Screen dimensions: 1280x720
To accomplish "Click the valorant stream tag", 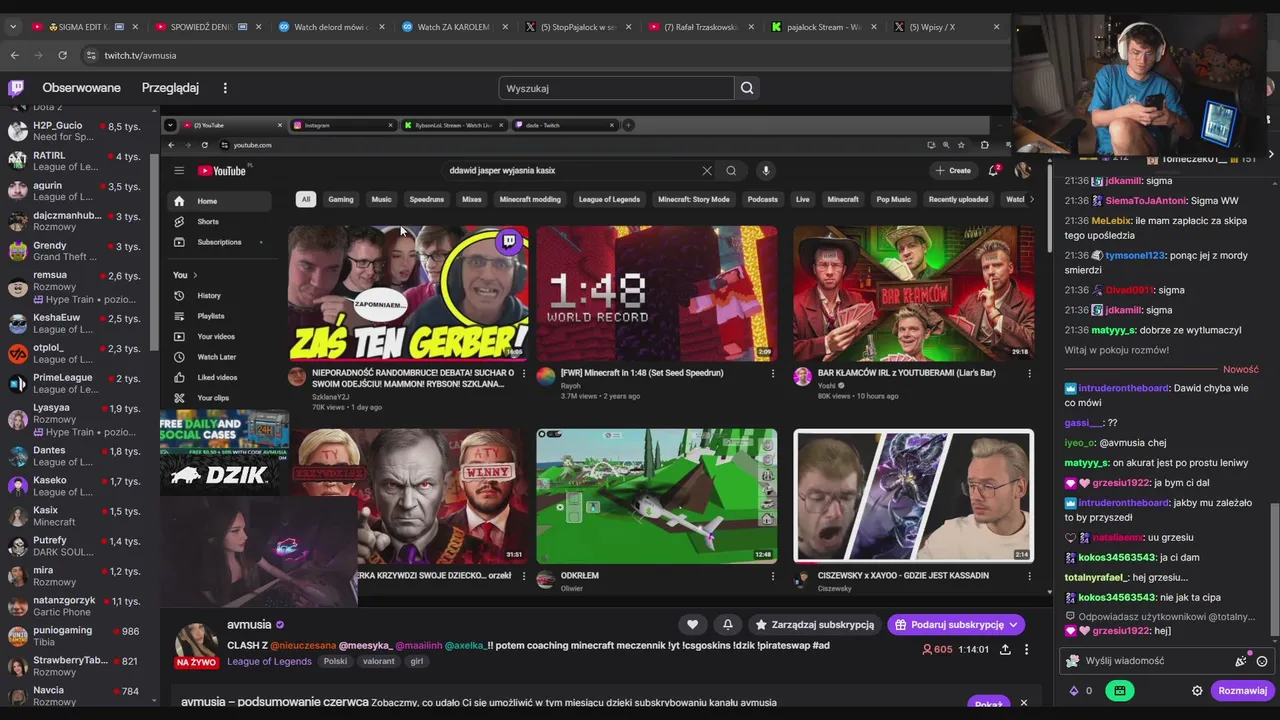I will [x=379, y=661].
